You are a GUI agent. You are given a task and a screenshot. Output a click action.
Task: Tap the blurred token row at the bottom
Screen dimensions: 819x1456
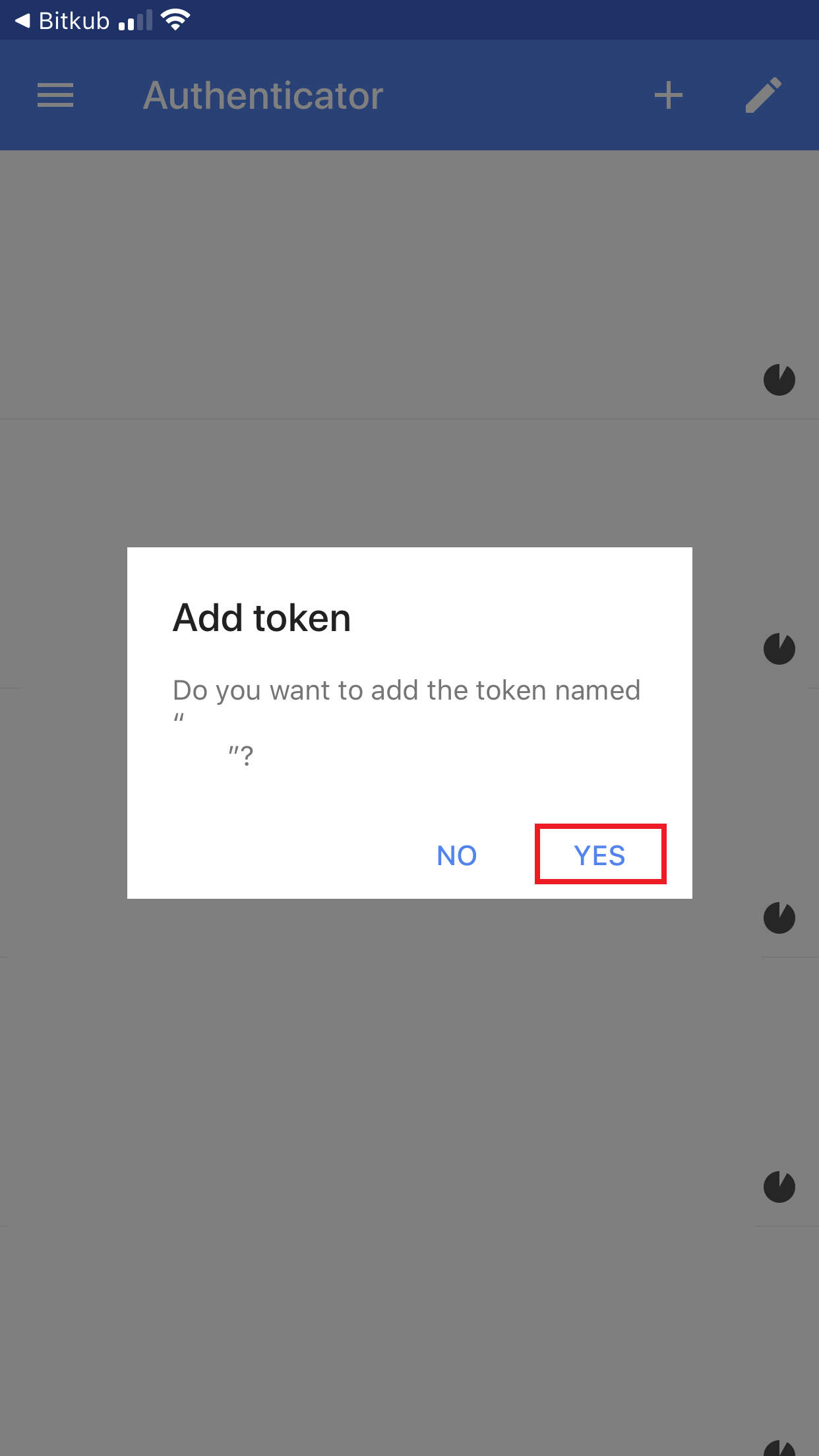pyautogui.click(x=330, y=1306)
